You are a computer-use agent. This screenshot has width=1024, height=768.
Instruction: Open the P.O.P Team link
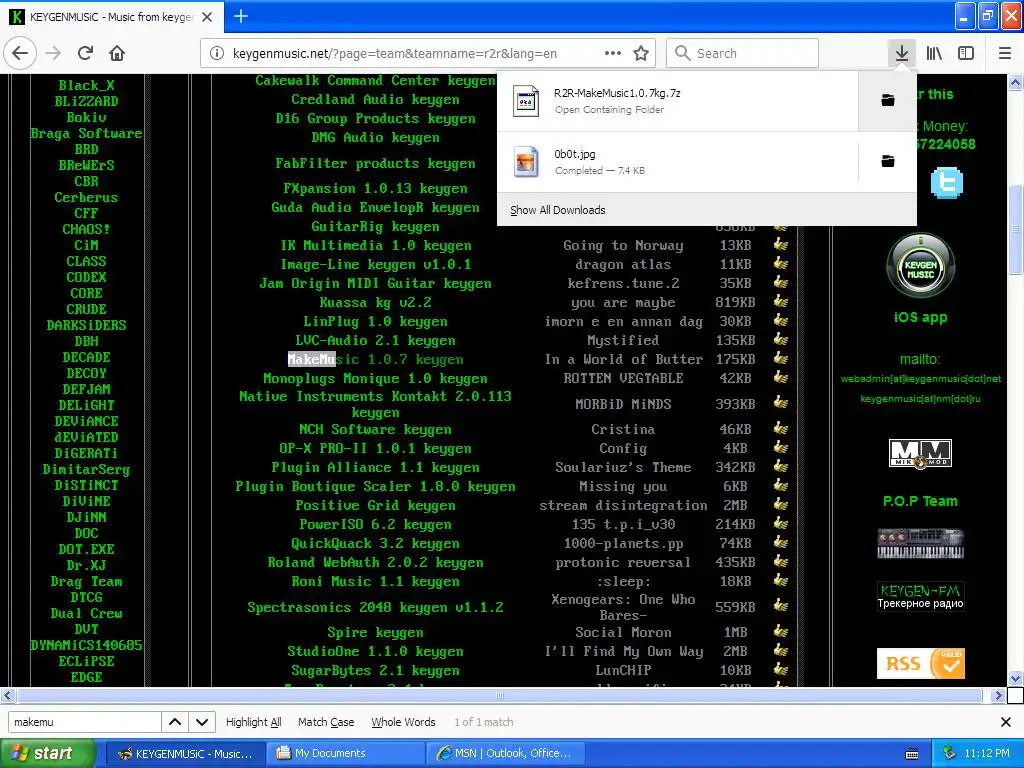(x=920, y=501)
